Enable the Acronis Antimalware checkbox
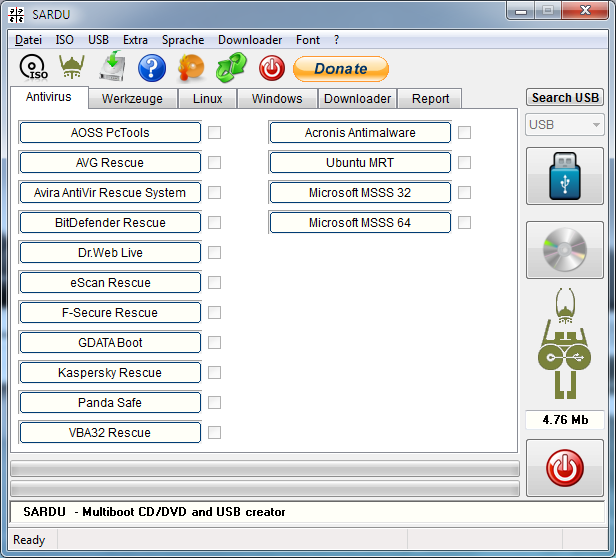Screen dimensions: 616x558 point(464,132)
